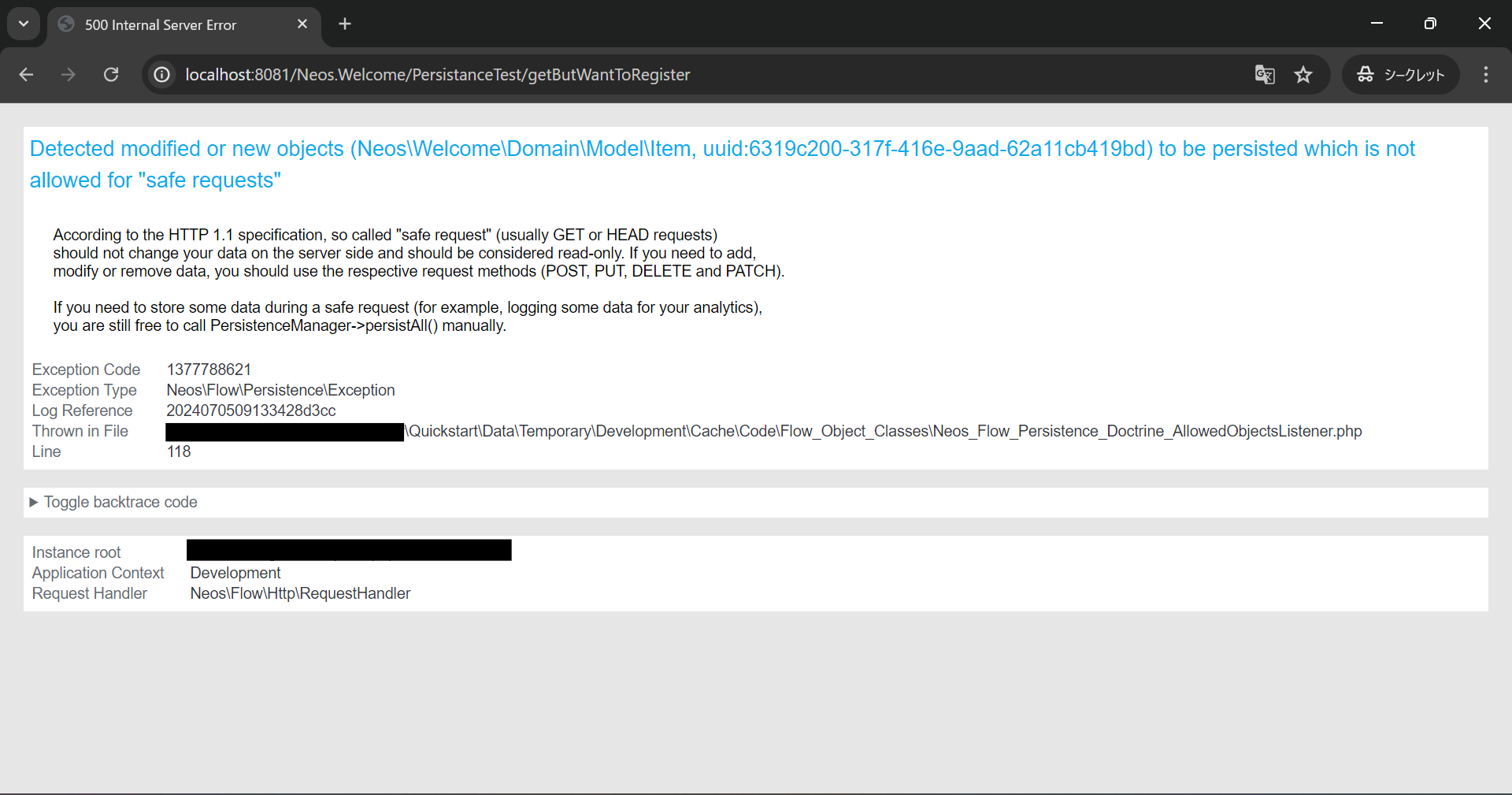Screen dimensions: 1512x795
Task: Click the PersistenceManager->persistAll() sentence
Action: [x=280, y=325]
